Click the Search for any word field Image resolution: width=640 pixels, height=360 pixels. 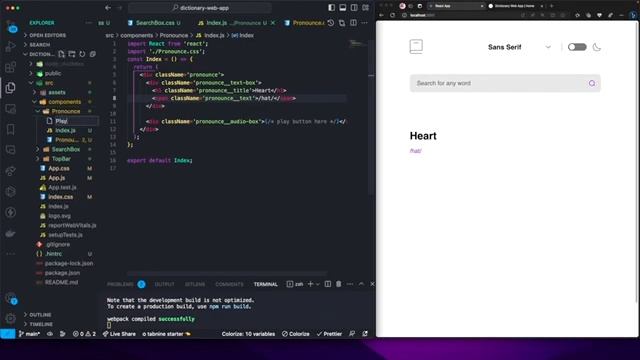click(505, 83)
